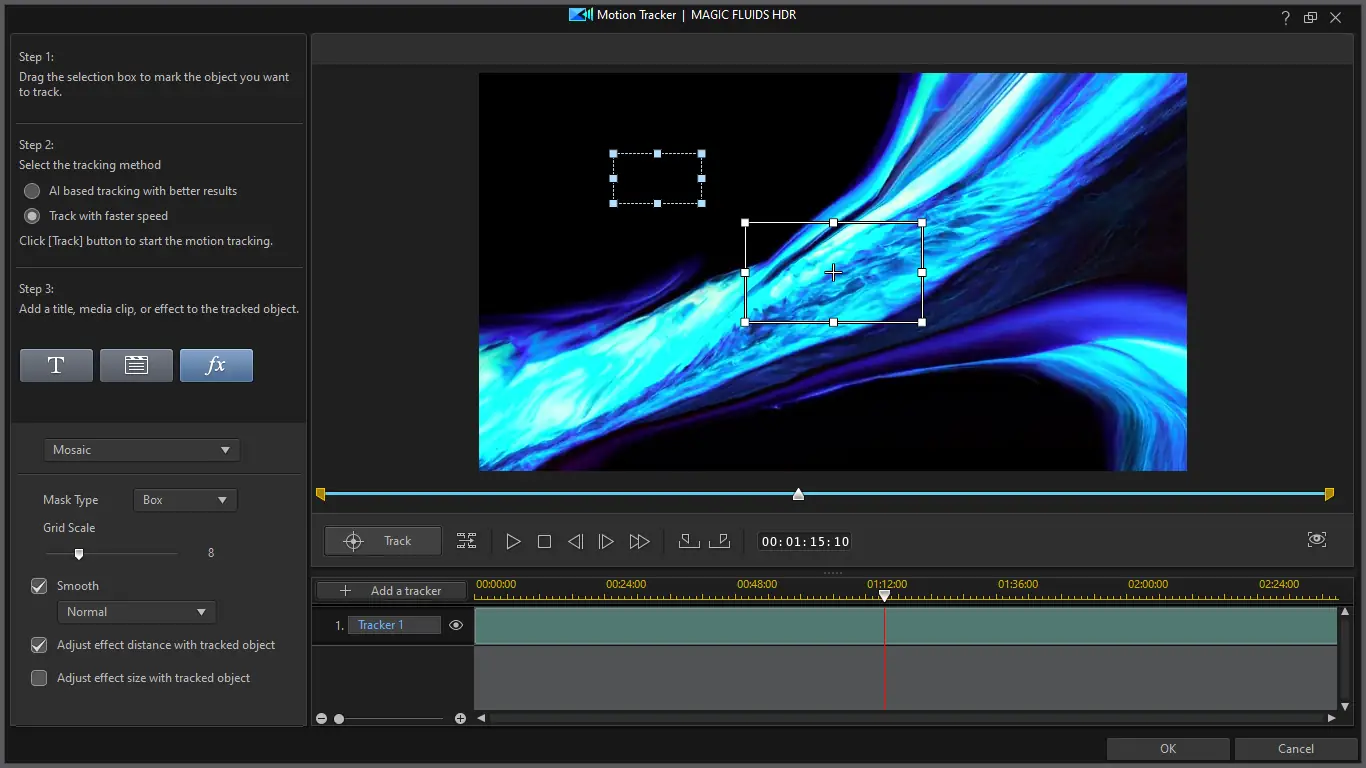Add a media clip to tracked object
Viewport: 1366px width, 768px height.
click(x=136, y=365)
